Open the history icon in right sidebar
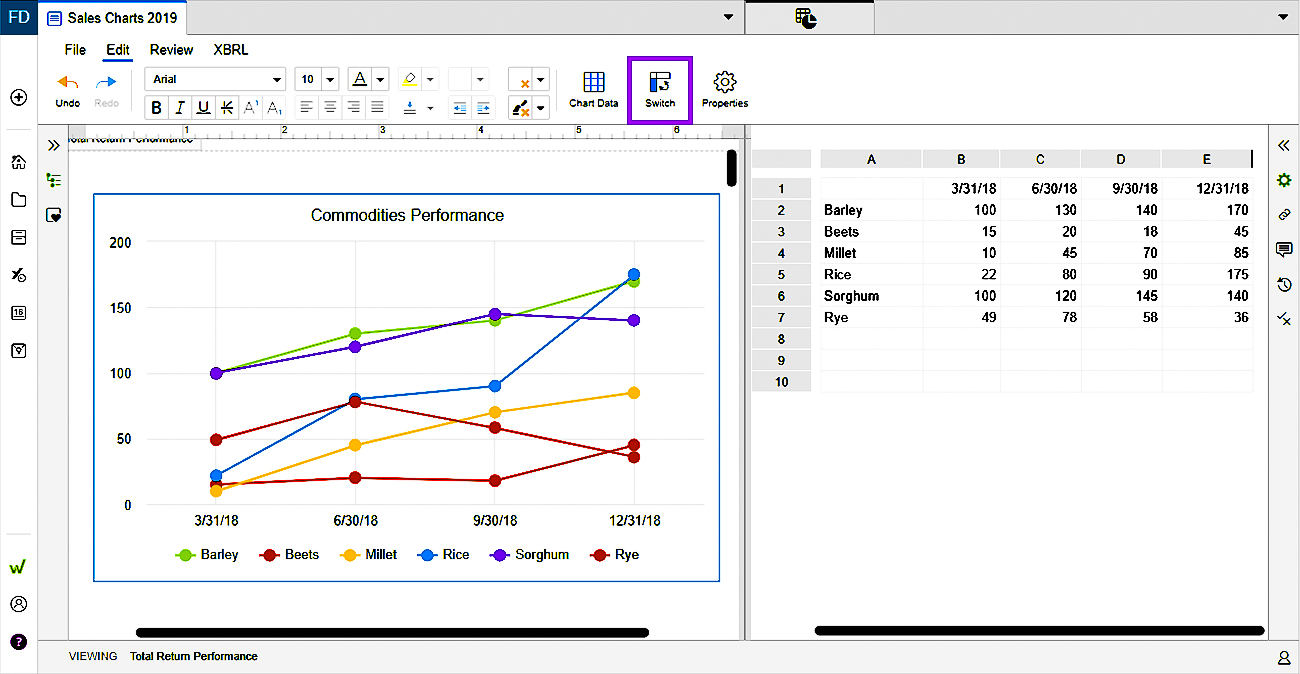This screenshot has height=674, width=1300. [x=1284, y=285]
